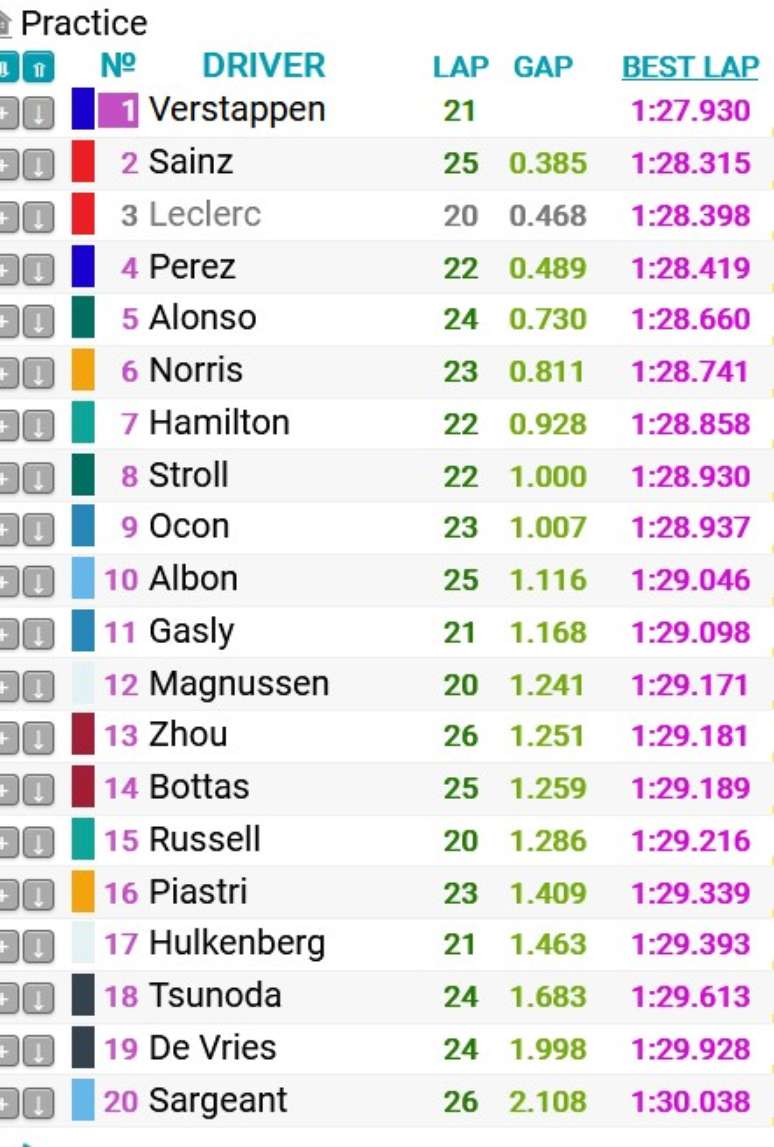The height and width of the screenshot is (1147, 774).
Task: Click the teal move-down icon in the header
Action: pyautogui.click(x=6, y=64)
